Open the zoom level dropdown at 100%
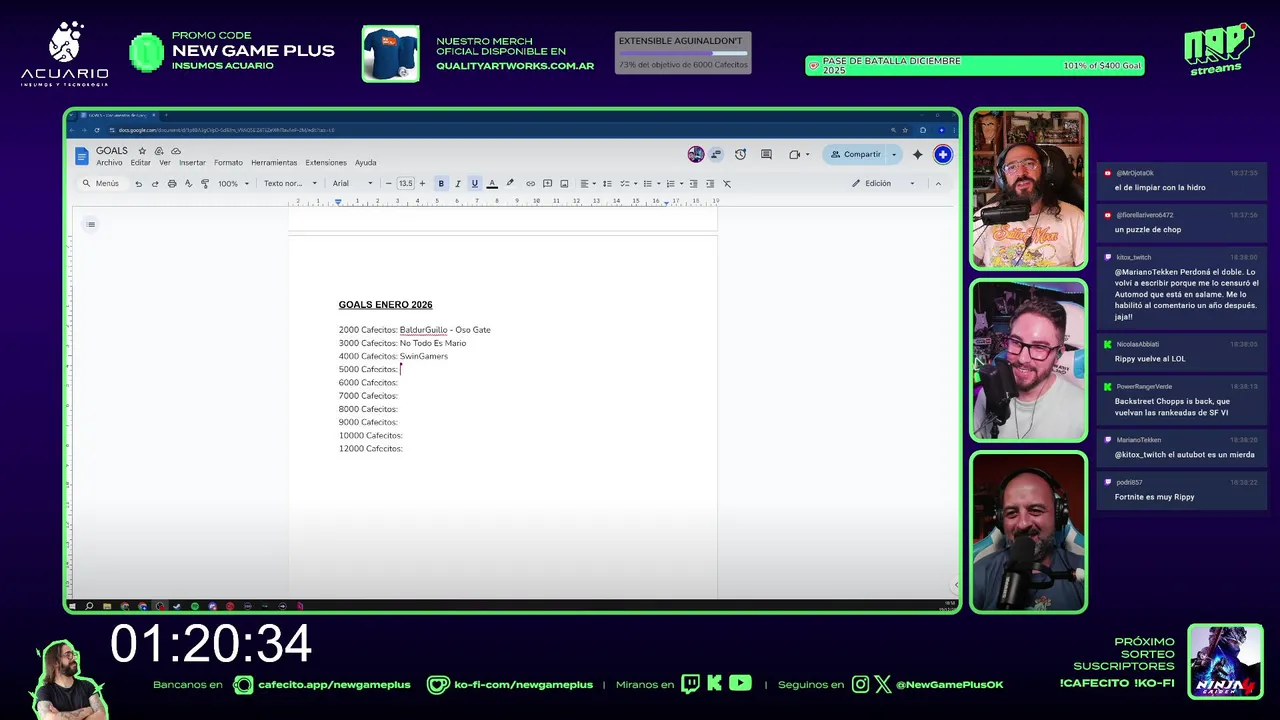This screenshot has width=1280, height=720. coord(234,184)
